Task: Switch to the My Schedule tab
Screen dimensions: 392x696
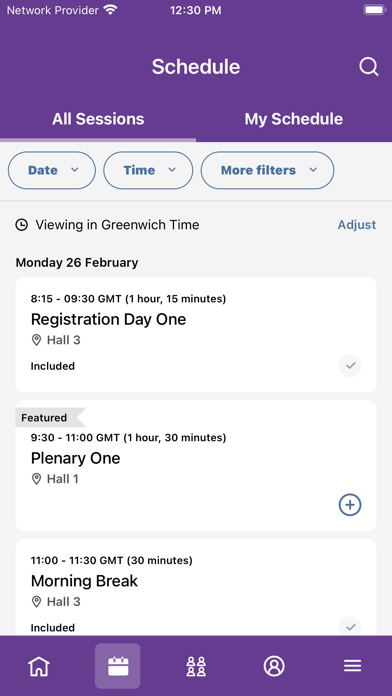Action: pos(294,119)
